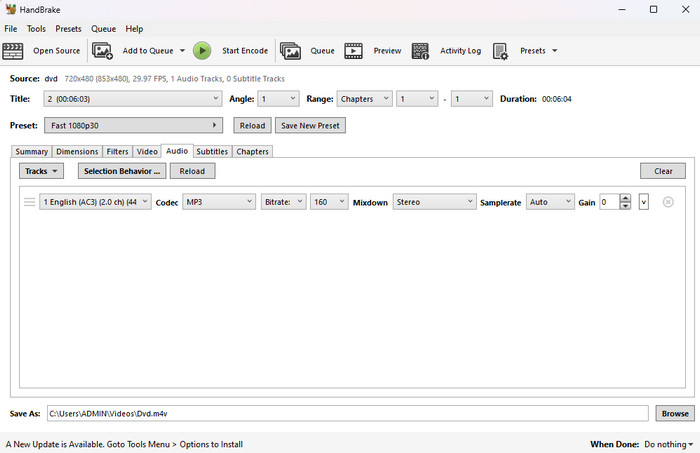Open the audio source track dropdown

95,202
